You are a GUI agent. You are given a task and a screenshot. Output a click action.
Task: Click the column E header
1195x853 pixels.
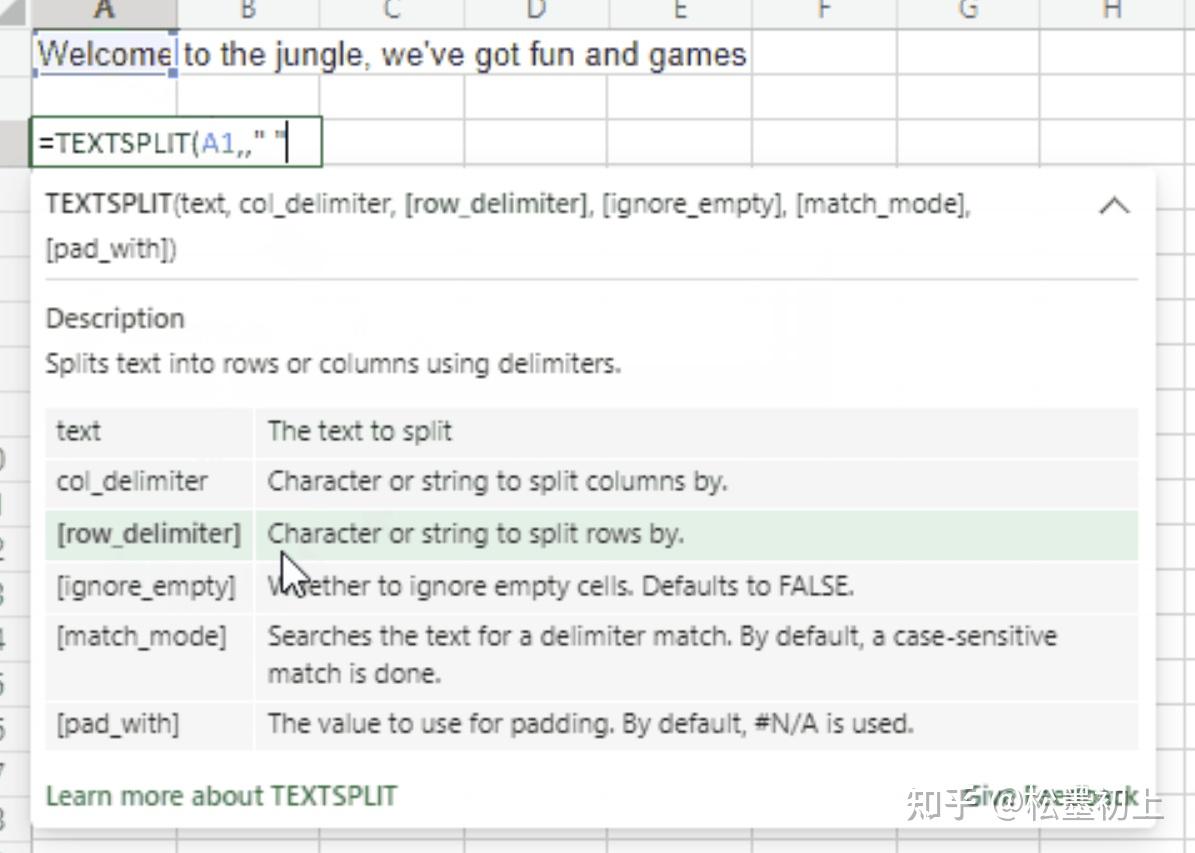pos(680,10)
